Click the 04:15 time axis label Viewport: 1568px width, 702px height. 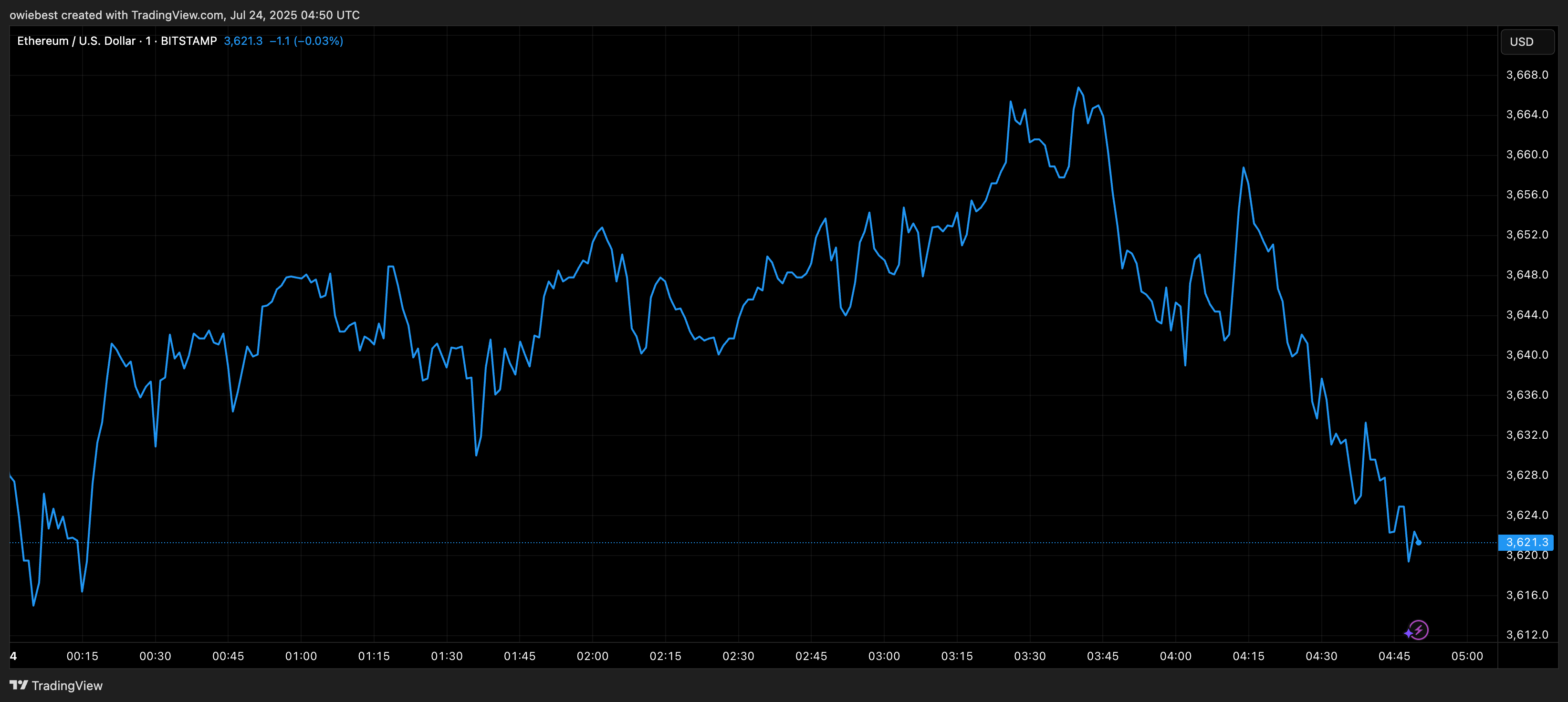point(1248,656)
